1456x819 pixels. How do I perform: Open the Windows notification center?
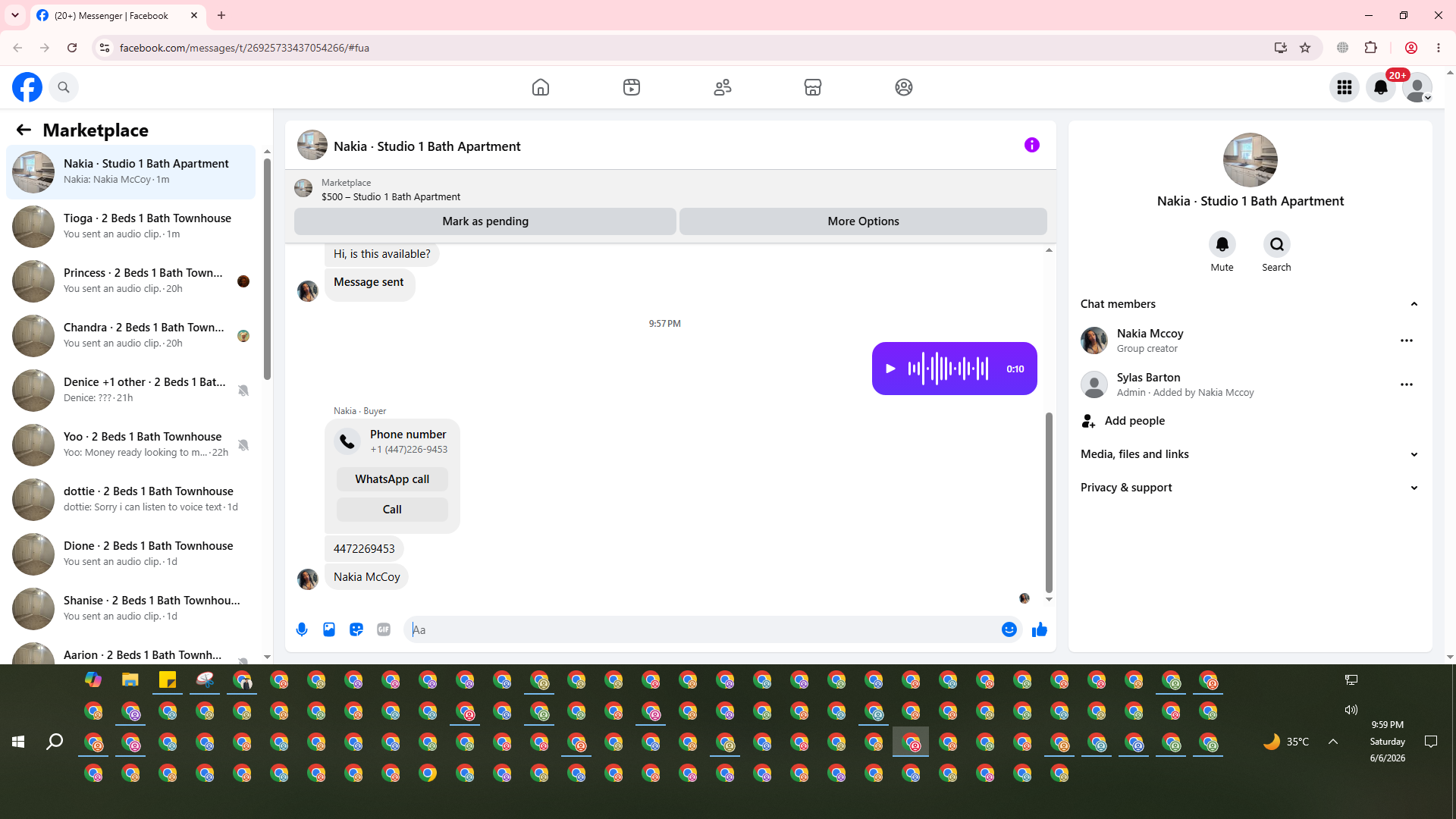[x=1431, y=742]
